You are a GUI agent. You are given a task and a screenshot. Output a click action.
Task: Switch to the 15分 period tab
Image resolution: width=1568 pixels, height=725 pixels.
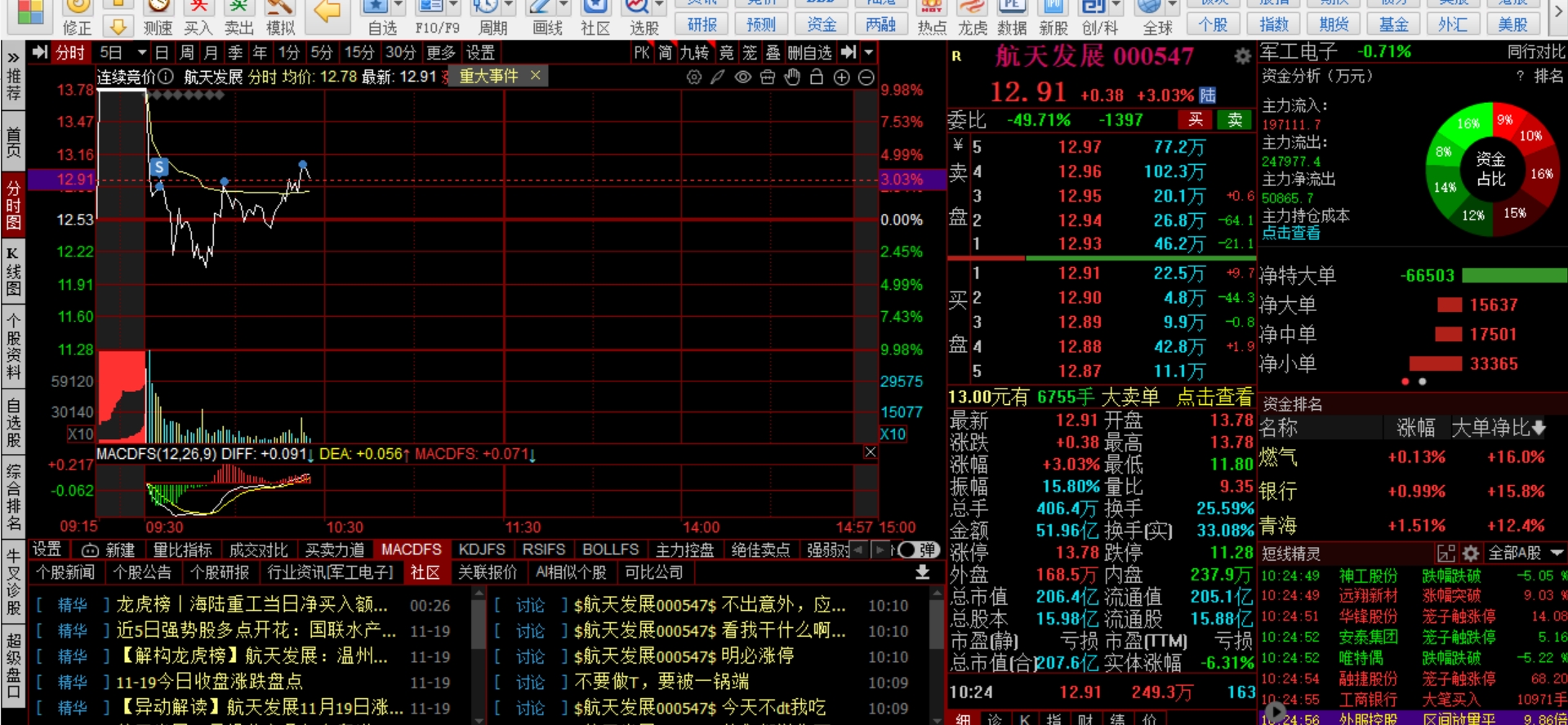pos(358,53)
